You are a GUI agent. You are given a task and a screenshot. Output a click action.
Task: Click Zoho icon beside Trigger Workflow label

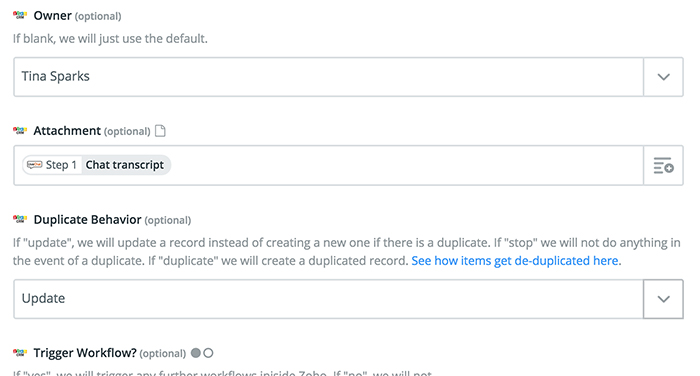[20, 353]
